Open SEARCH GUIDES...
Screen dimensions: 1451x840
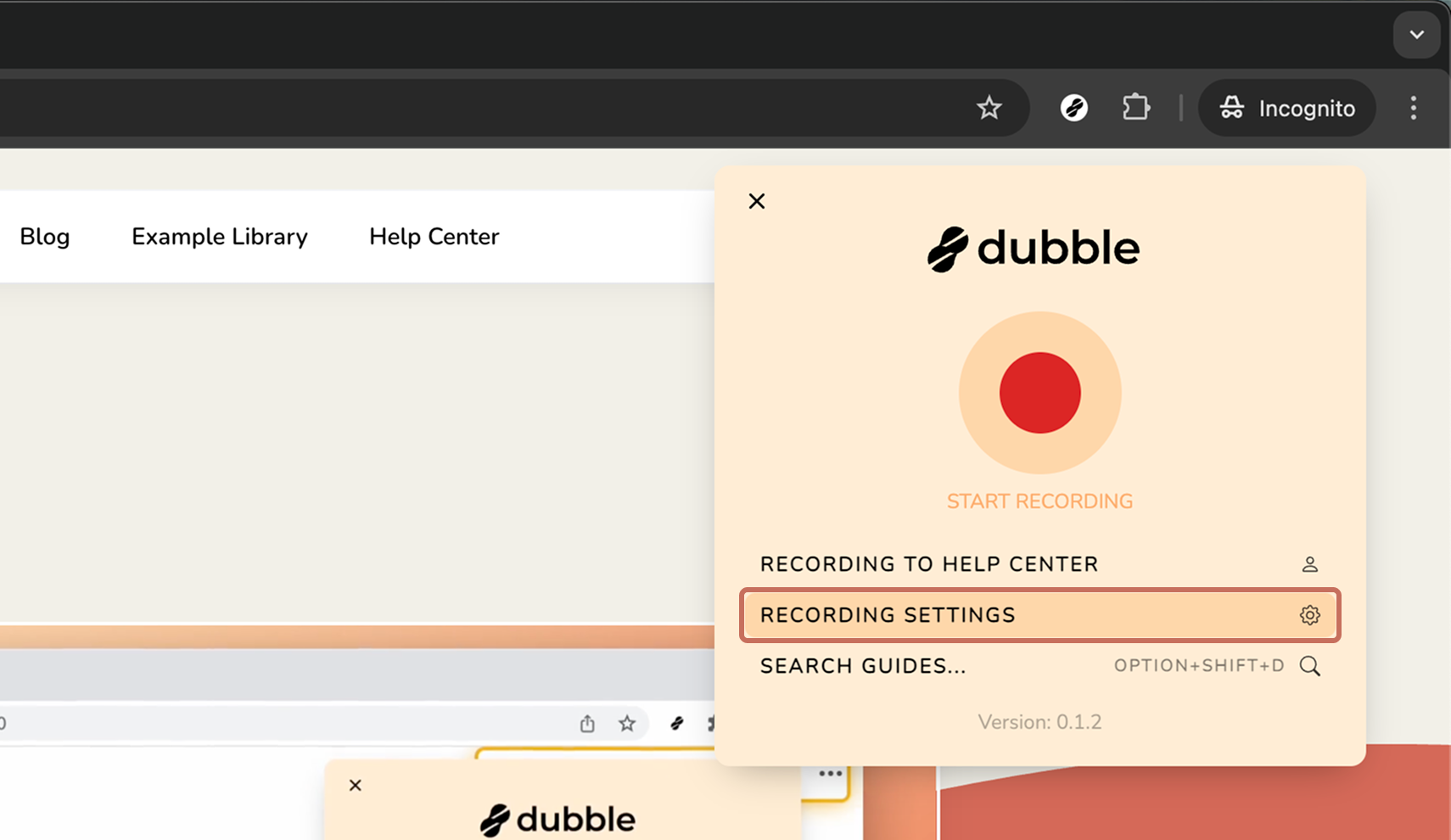click(x=1039, y=666)
